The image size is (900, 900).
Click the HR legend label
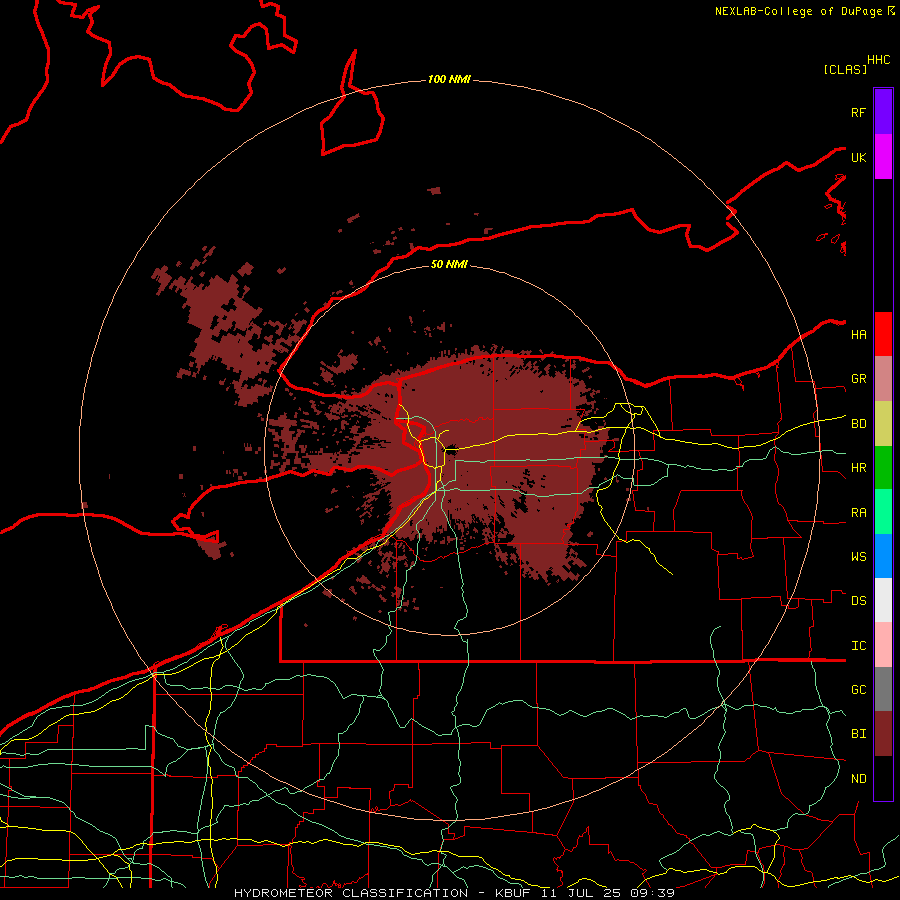[x=858, y=468]
